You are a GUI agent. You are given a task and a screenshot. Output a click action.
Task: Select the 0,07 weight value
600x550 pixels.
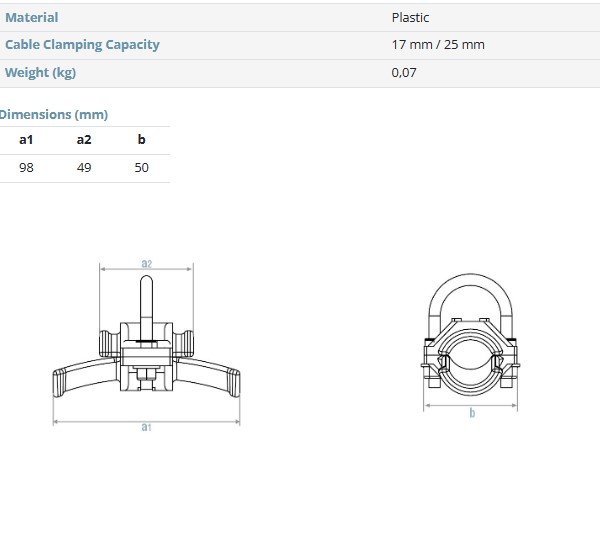404,73
